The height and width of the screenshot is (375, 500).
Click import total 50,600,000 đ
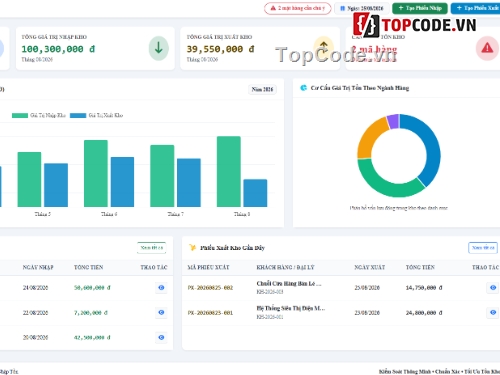[x=92, y=288]
